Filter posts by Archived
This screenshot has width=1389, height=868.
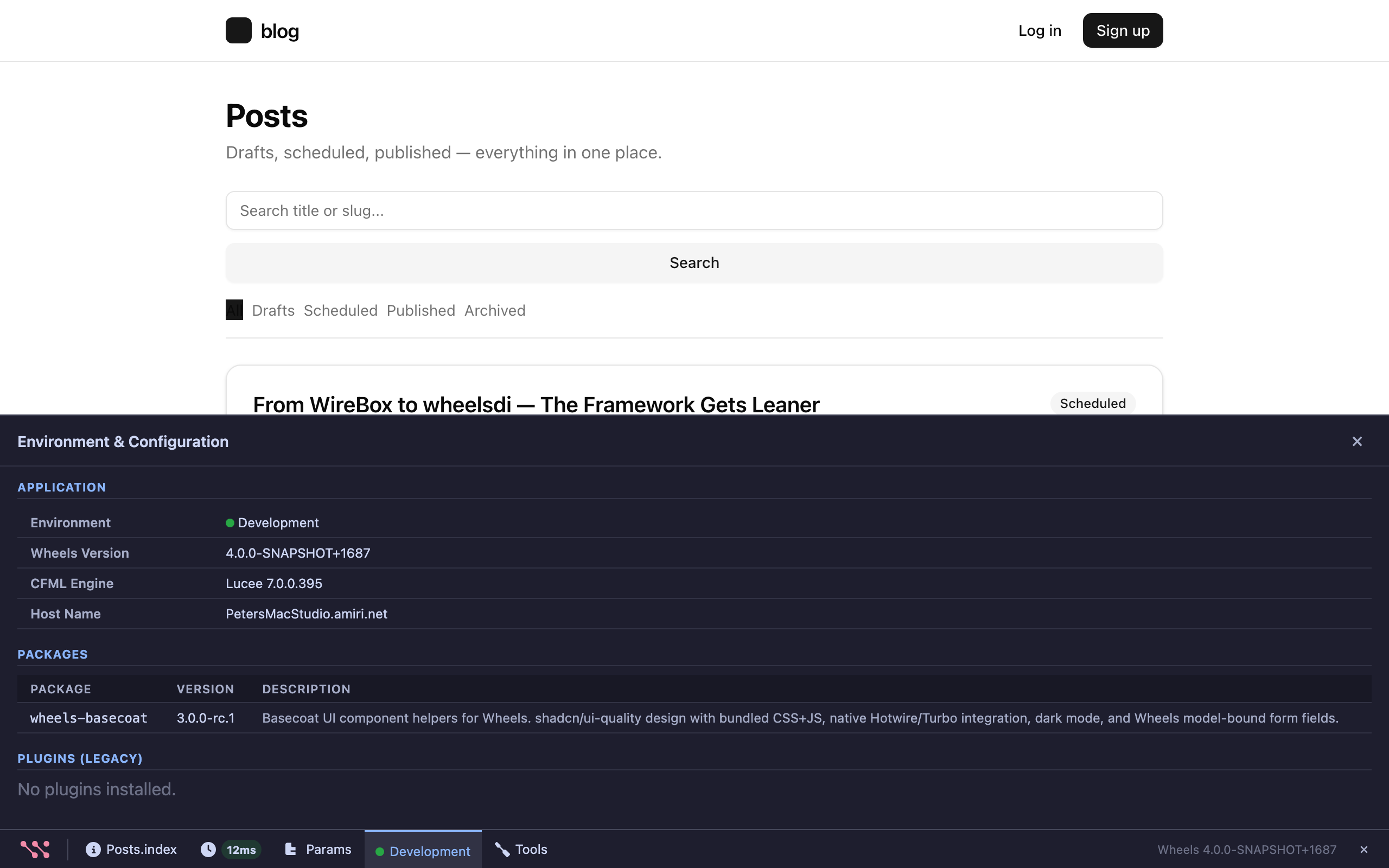pos(495,310)
